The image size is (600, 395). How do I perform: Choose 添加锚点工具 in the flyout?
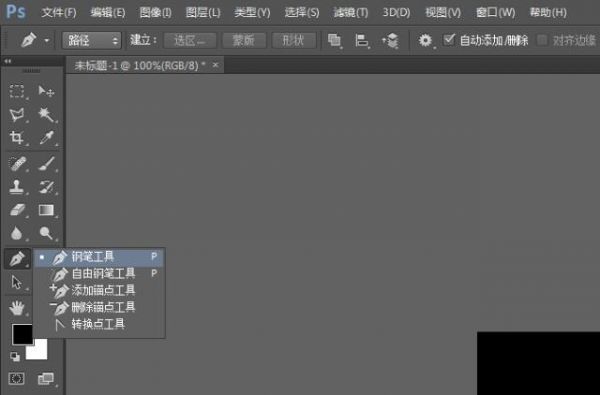pyautogui.click(x=99, y=291)
